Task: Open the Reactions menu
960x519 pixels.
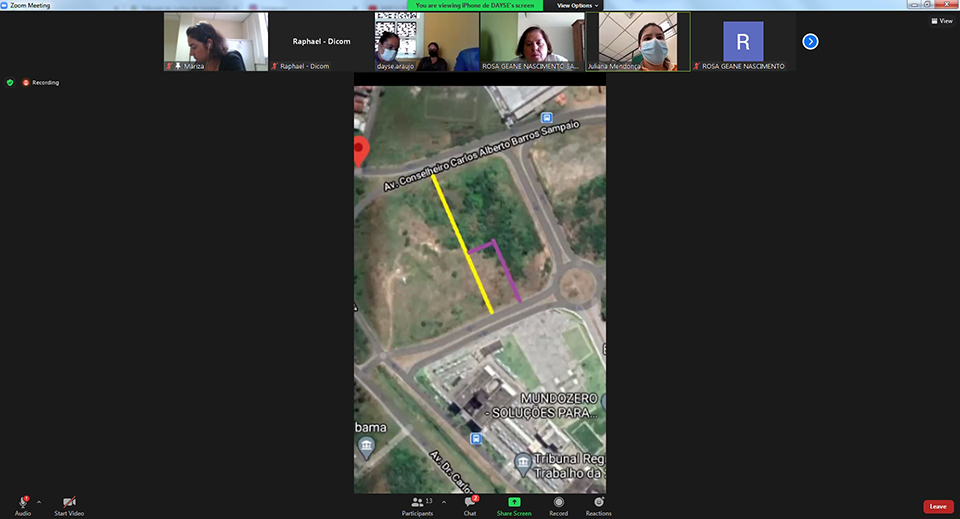Action: (598, 502)
